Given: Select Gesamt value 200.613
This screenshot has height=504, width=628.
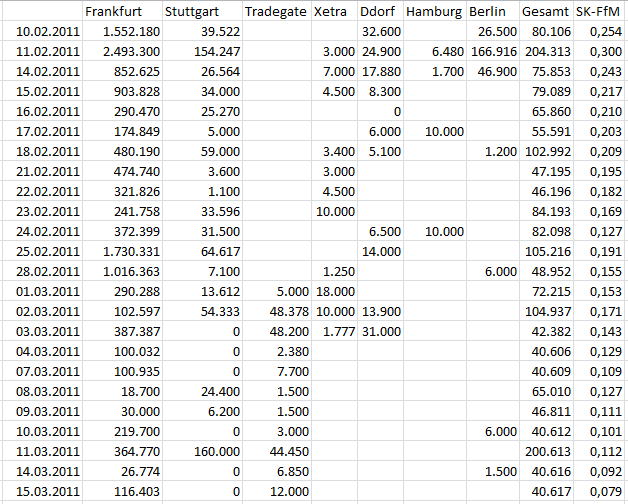Looking at the screenshot, I should click(546, 452).
